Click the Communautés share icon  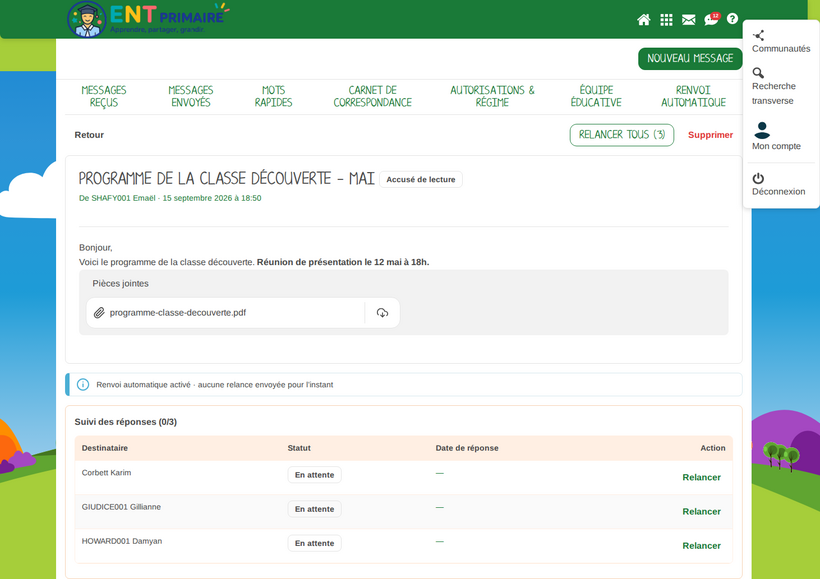[758, 36]
